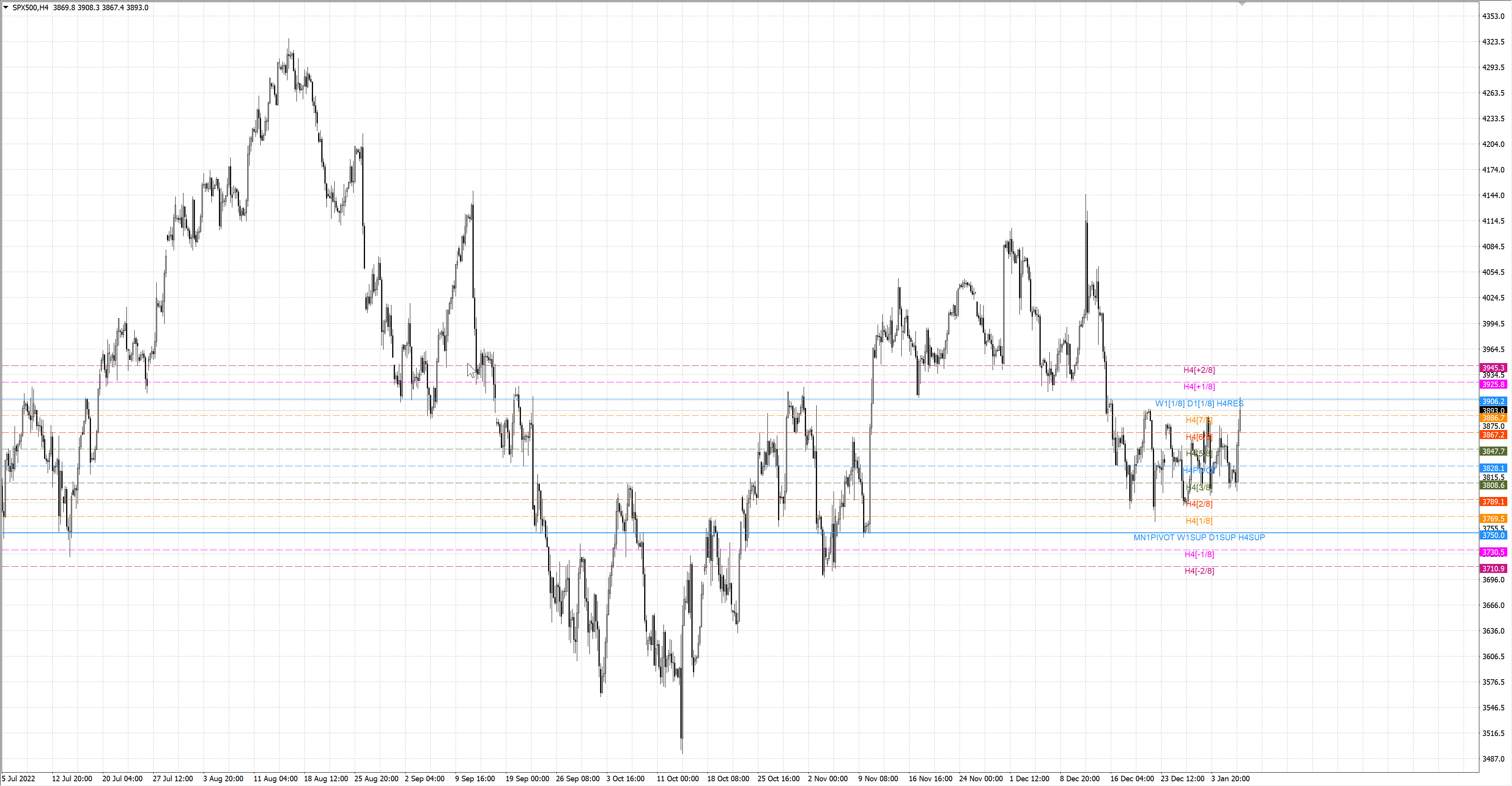Viewport: 1512px width, 786px height.
Task: Click the 3 Oct 16:00 time label
Action: (x=626, y=779)
